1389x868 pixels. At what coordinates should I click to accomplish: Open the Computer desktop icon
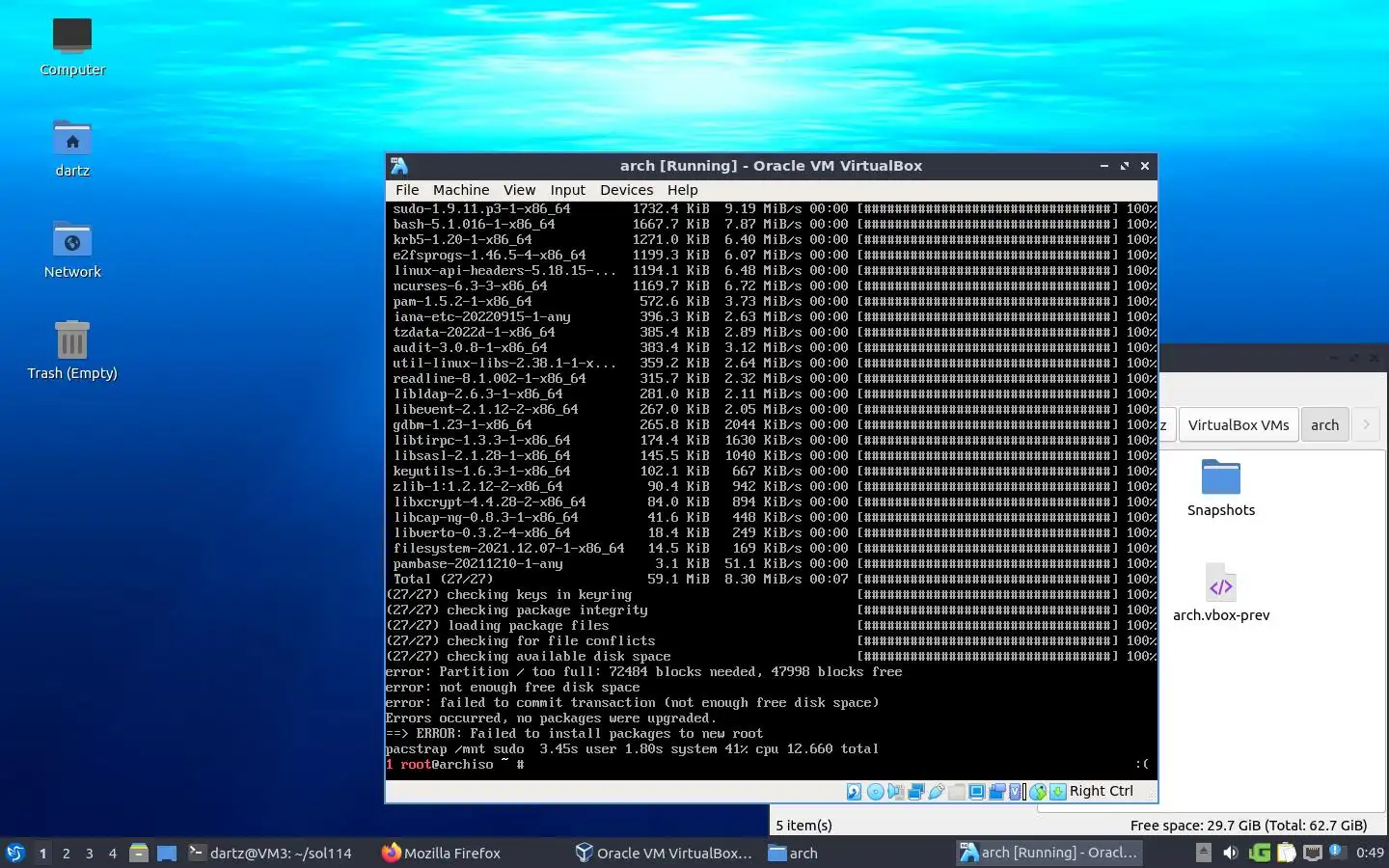pos(72,46)
